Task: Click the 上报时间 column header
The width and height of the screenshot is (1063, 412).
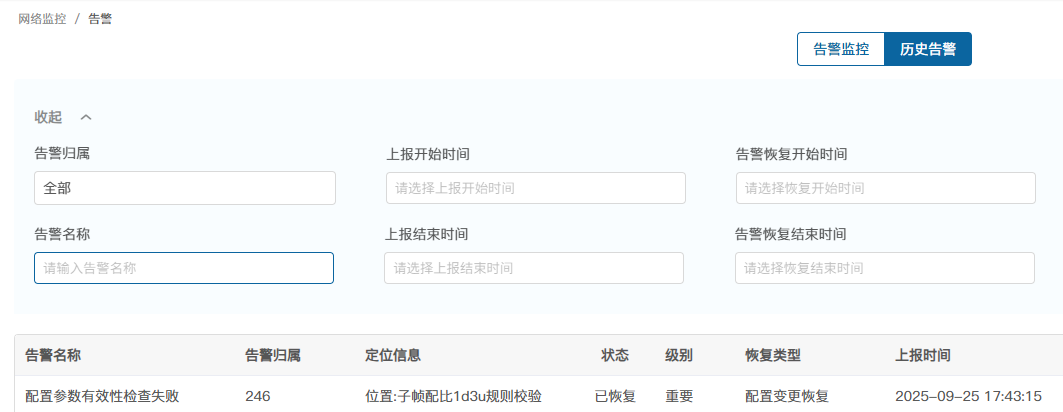Action: (923, 355)
